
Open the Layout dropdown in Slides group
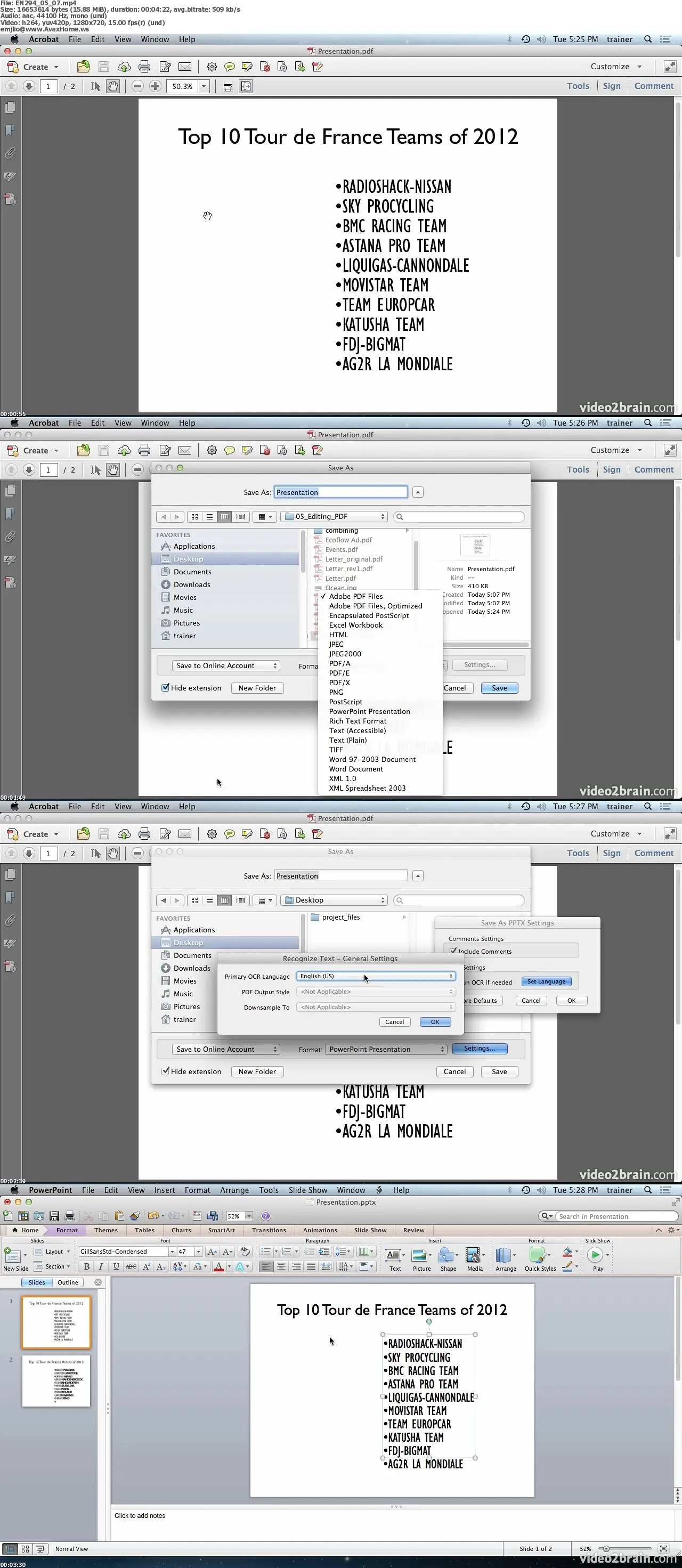52,1252
